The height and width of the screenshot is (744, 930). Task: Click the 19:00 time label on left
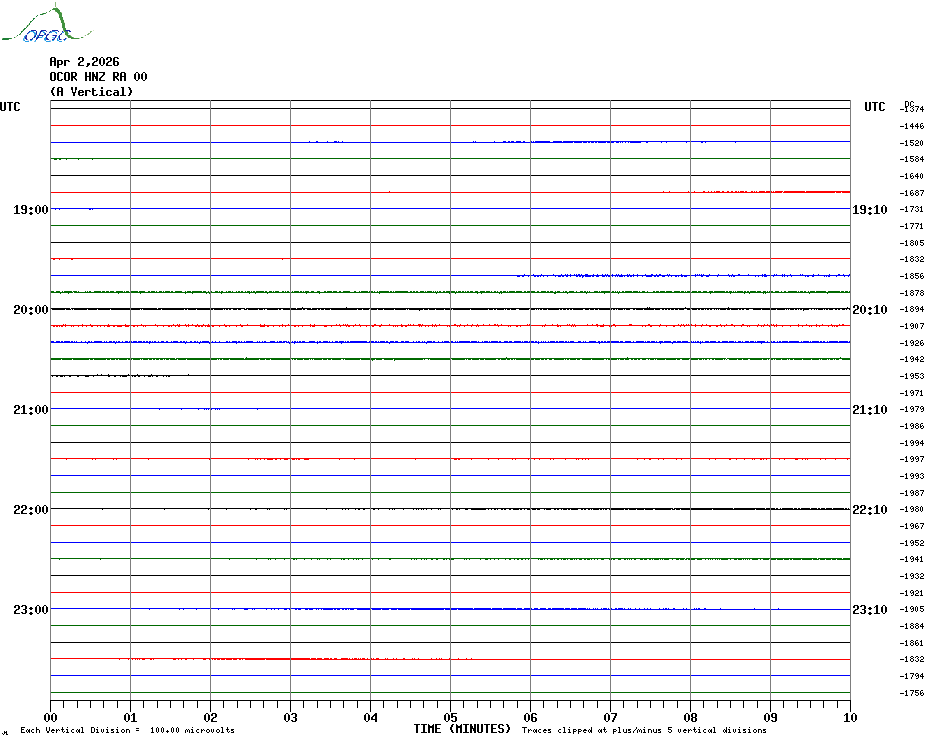31,210
